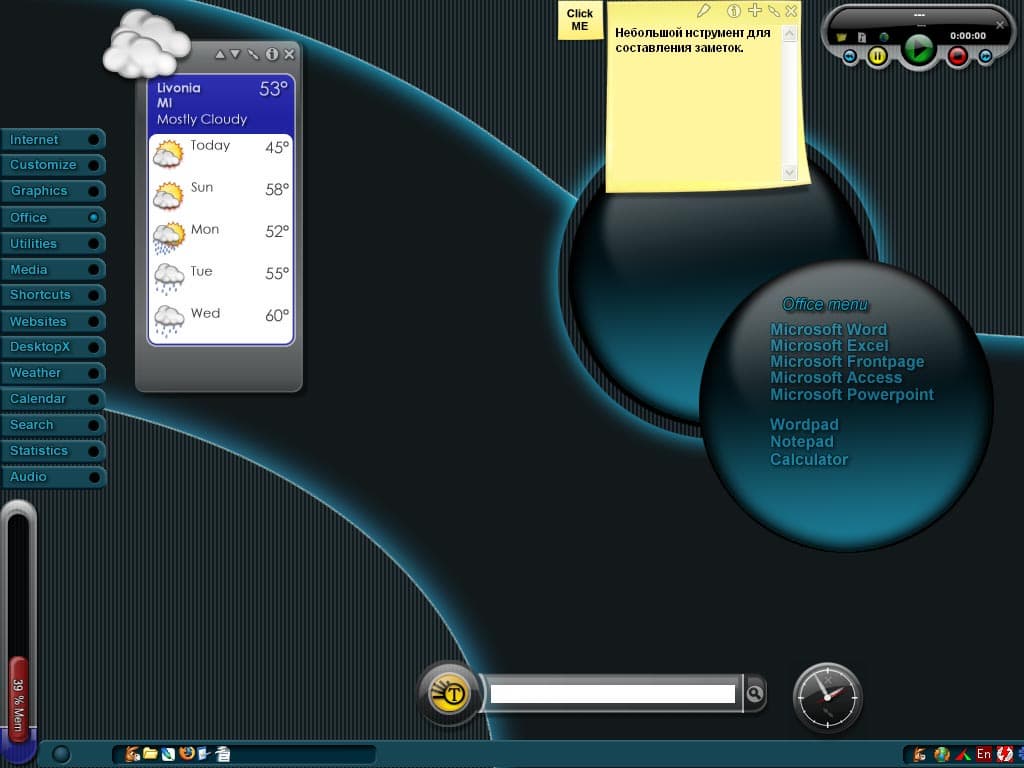Click the red flash icon in the tray
Viewport: 1024px width, 768px height.
(1004, 754)
